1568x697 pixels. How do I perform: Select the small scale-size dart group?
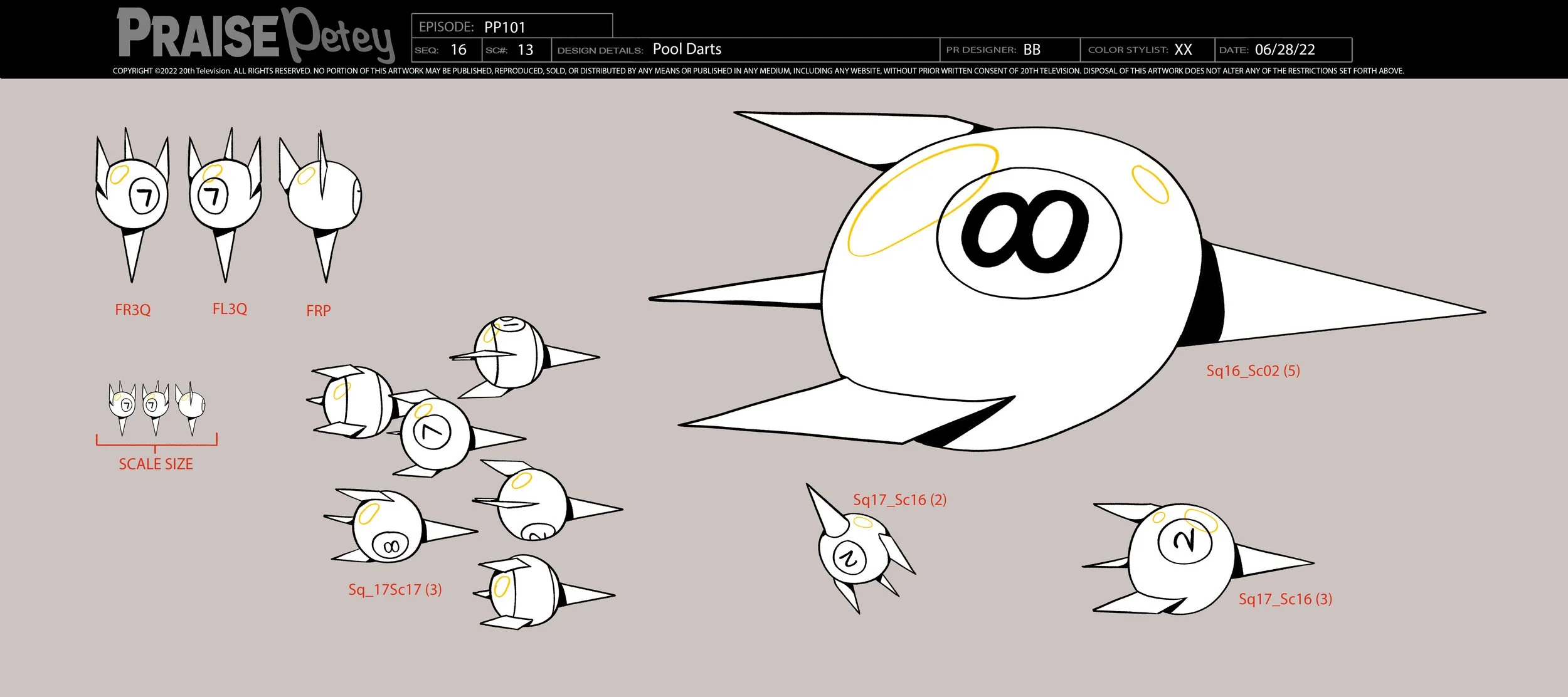click(x=157, y=408)
